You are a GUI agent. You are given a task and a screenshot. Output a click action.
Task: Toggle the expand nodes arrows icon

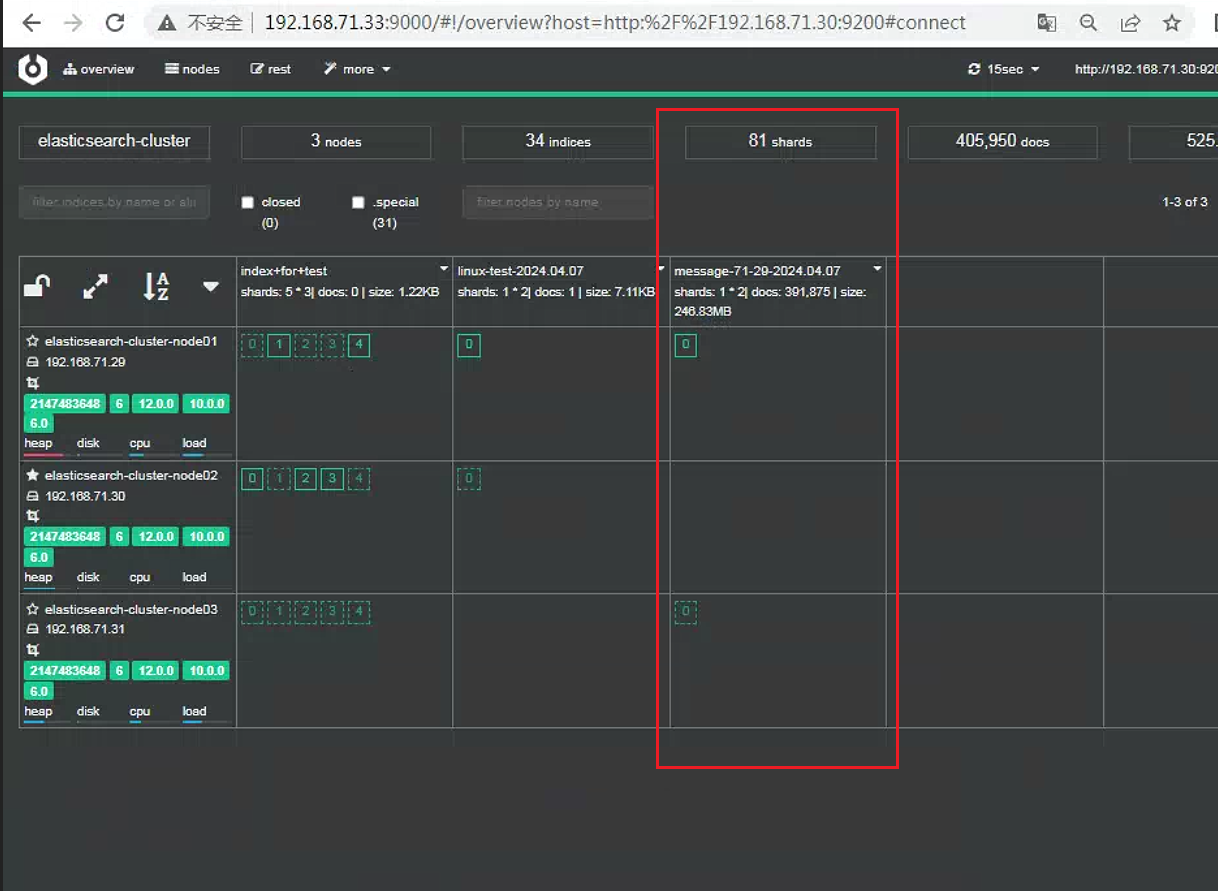(95, 287)
